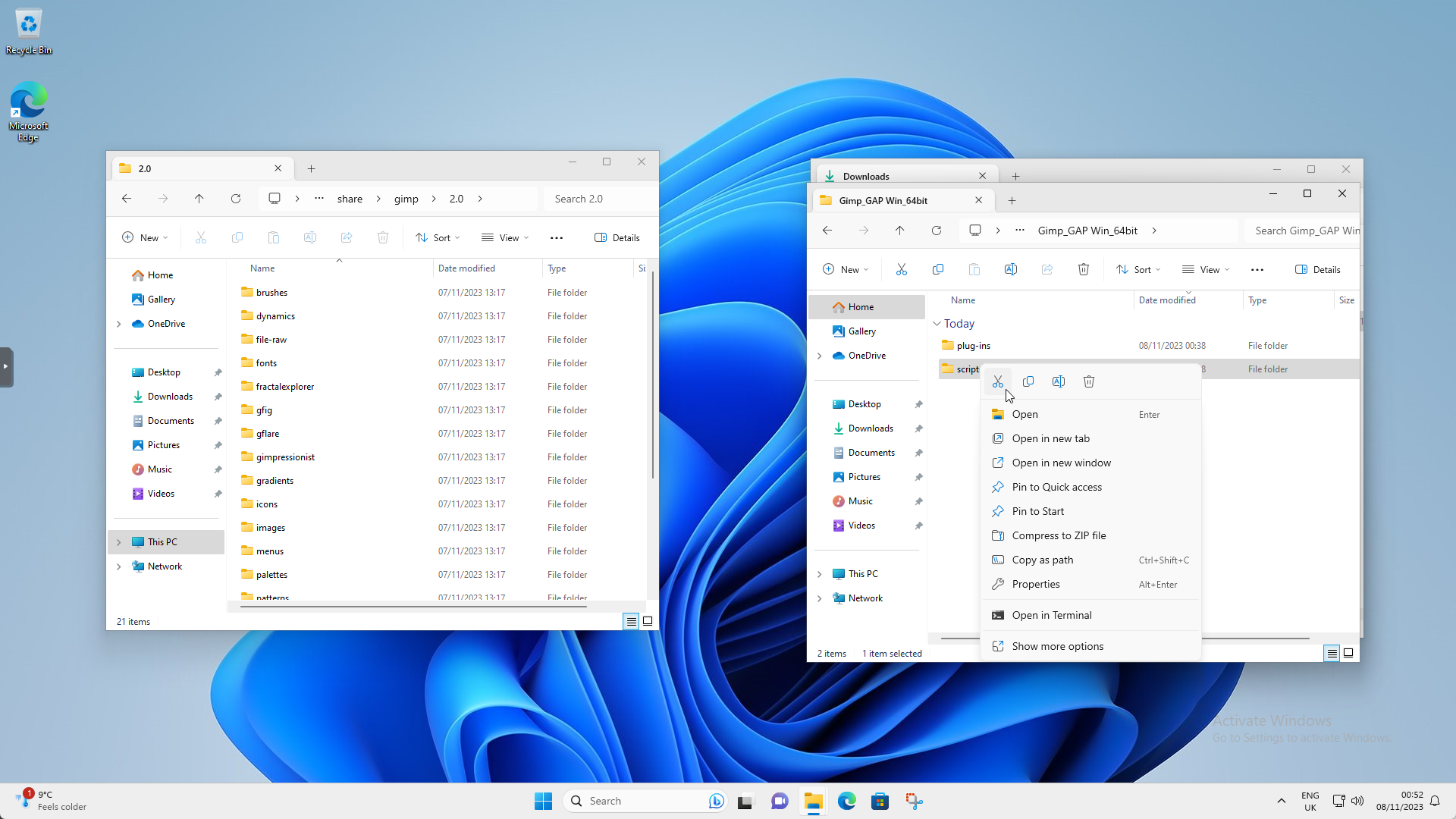Click the Paste icon in the 2.0 window

point(274,237)
